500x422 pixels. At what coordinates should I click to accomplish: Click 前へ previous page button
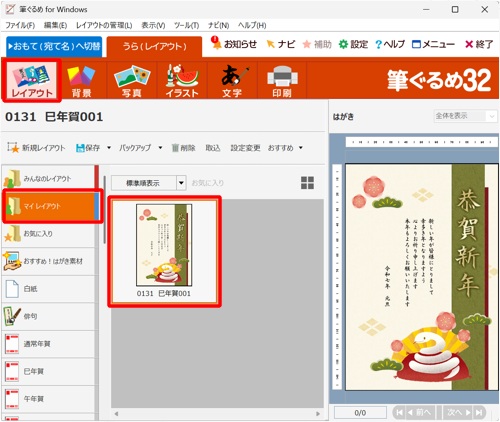420,413
